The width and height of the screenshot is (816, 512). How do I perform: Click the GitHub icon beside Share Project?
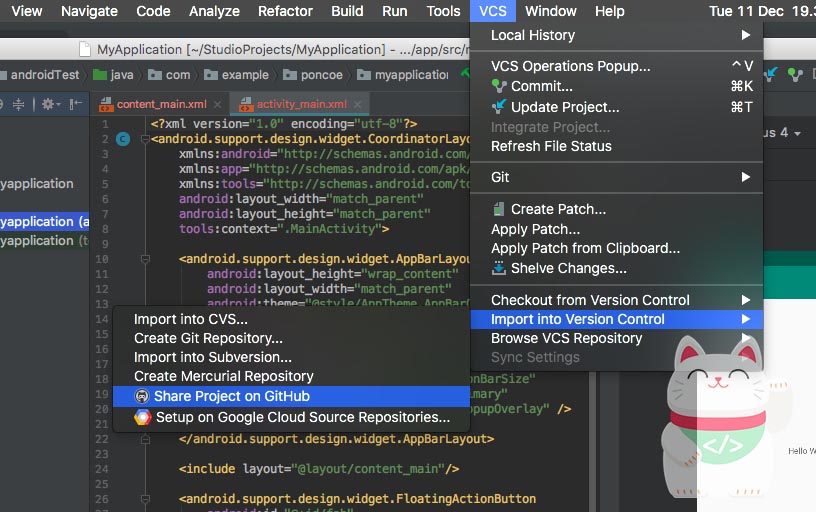pyautogui.click(x=142, y=396)
